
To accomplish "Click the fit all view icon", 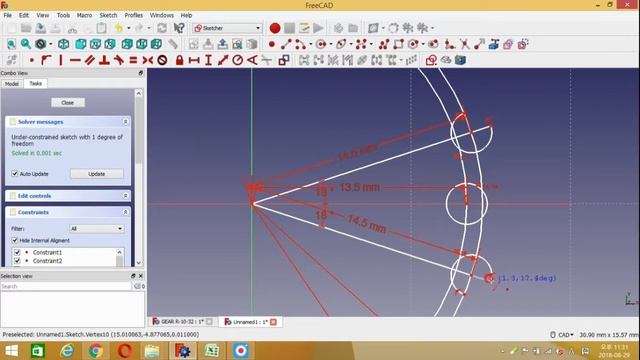I will [x=11, y=44].
